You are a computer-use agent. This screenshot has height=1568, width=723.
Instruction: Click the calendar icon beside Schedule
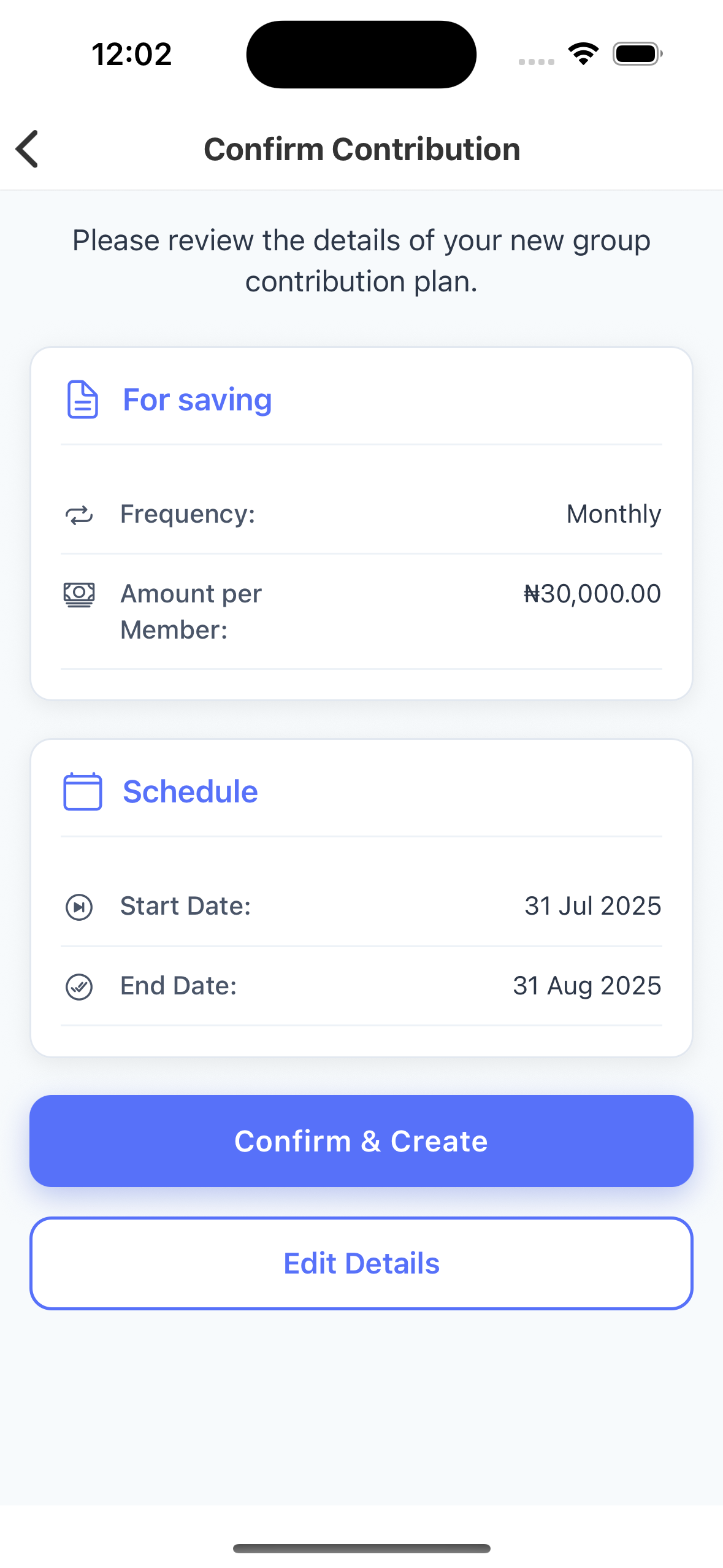point(83,791)
